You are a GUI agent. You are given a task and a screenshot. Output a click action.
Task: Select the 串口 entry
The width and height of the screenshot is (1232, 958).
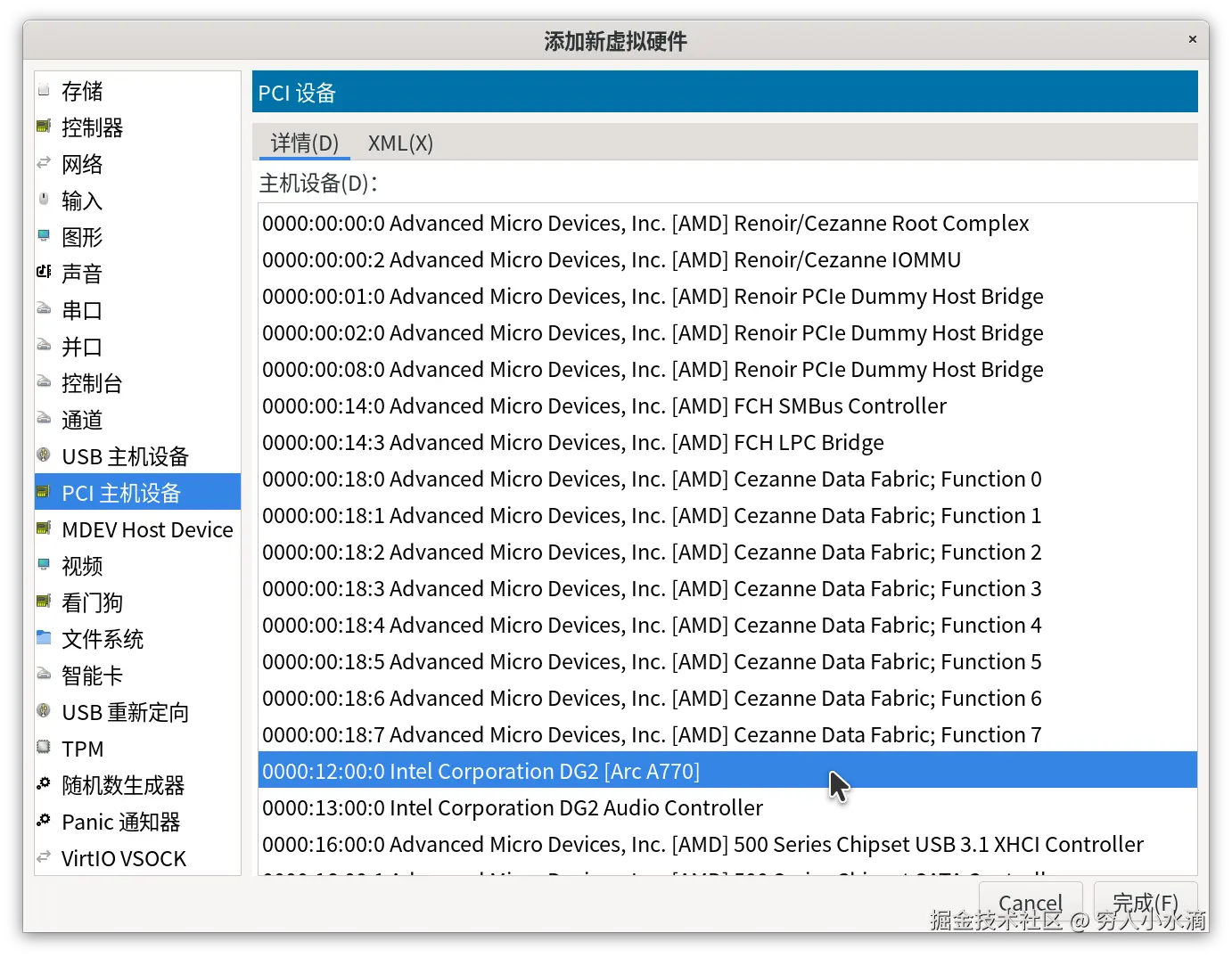(x=137, y=310)
